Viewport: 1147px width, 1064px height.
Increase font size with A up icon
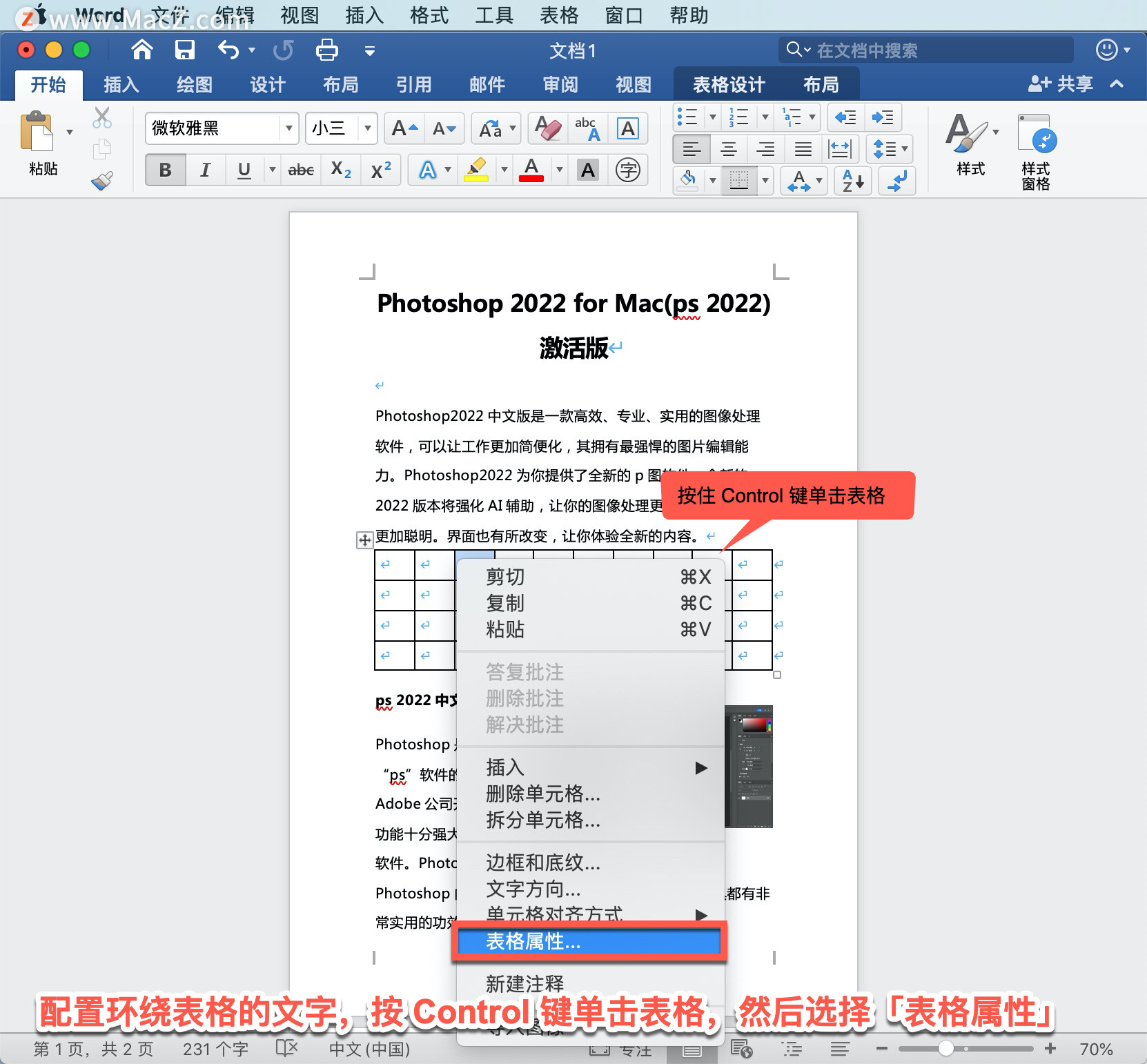pos(404,128)
